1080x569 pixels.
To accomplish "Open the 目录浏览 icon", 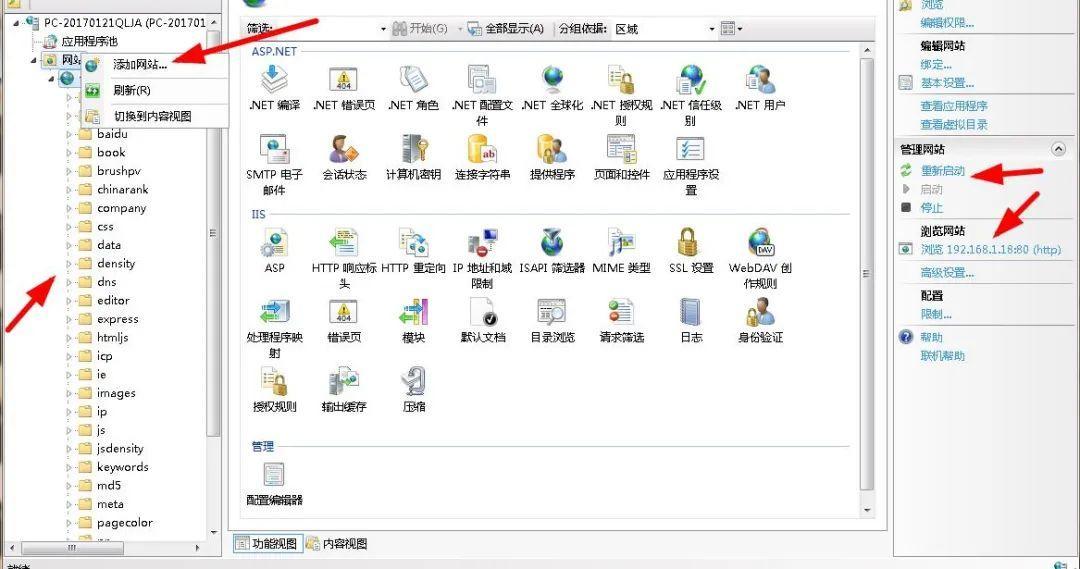I will point(552,312).
